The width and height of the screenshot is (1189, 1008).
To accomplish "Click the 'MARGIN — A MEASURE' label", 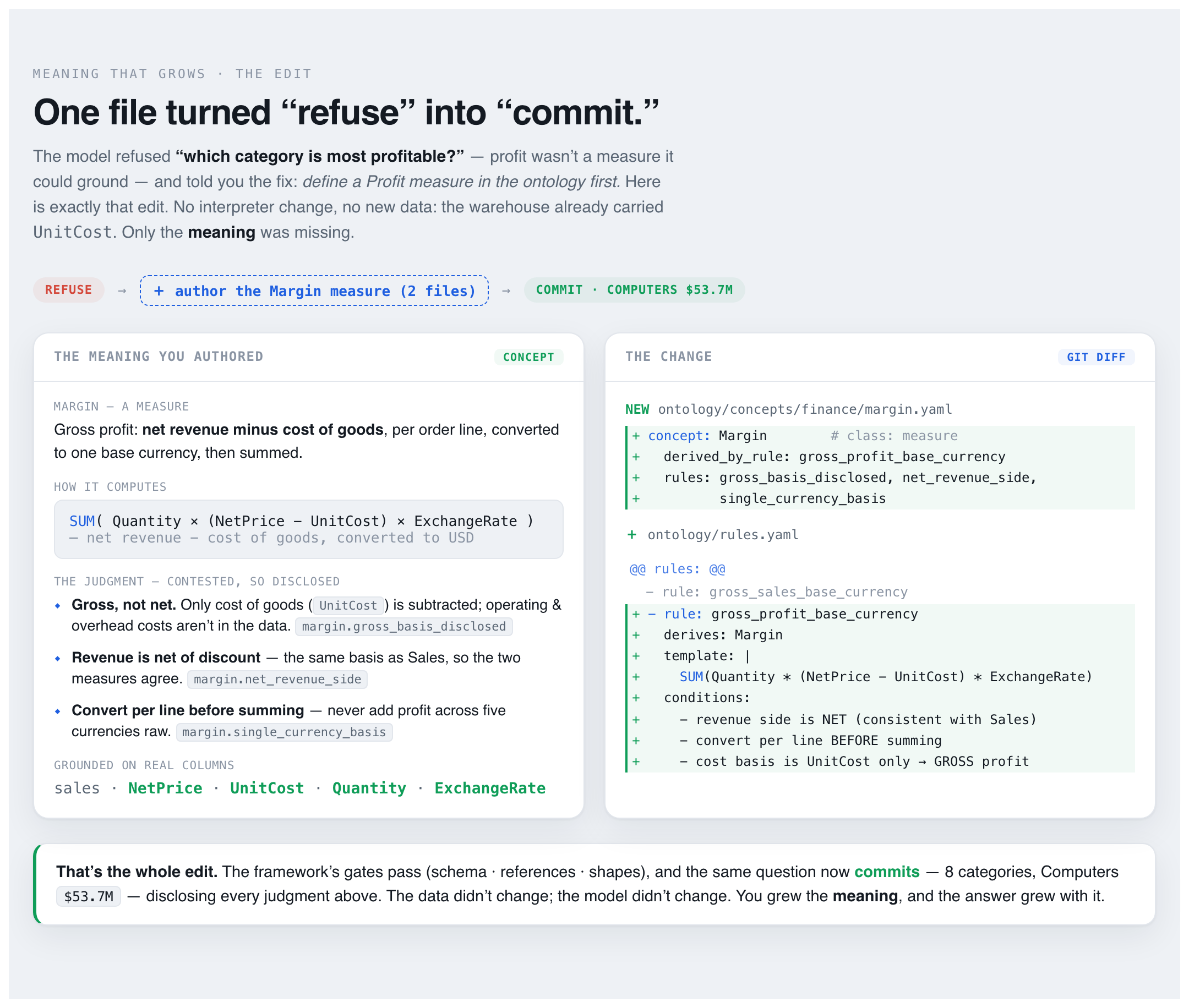I will (121, 406).
